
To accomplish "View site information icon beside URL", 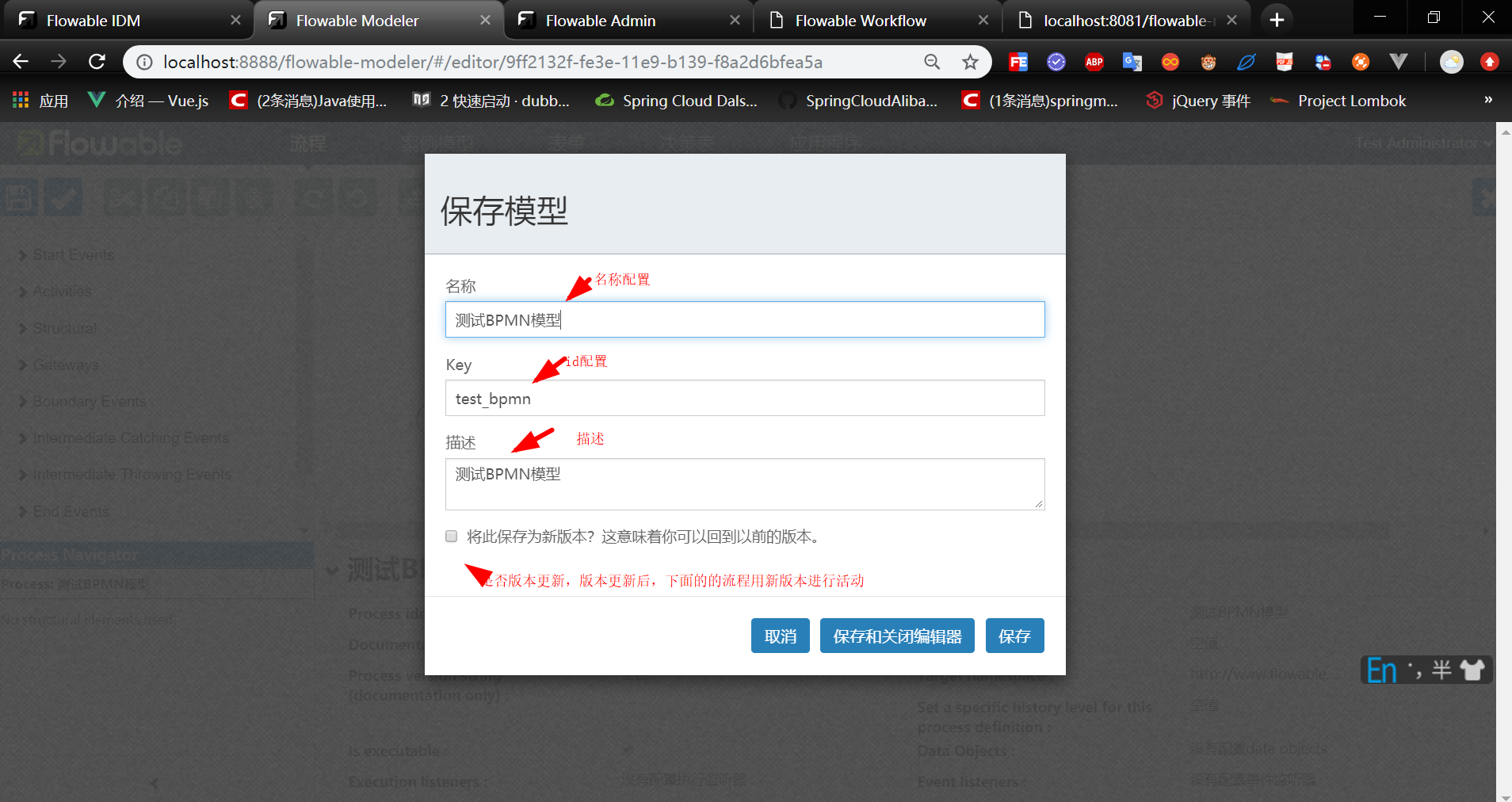I will pos(144,62).
